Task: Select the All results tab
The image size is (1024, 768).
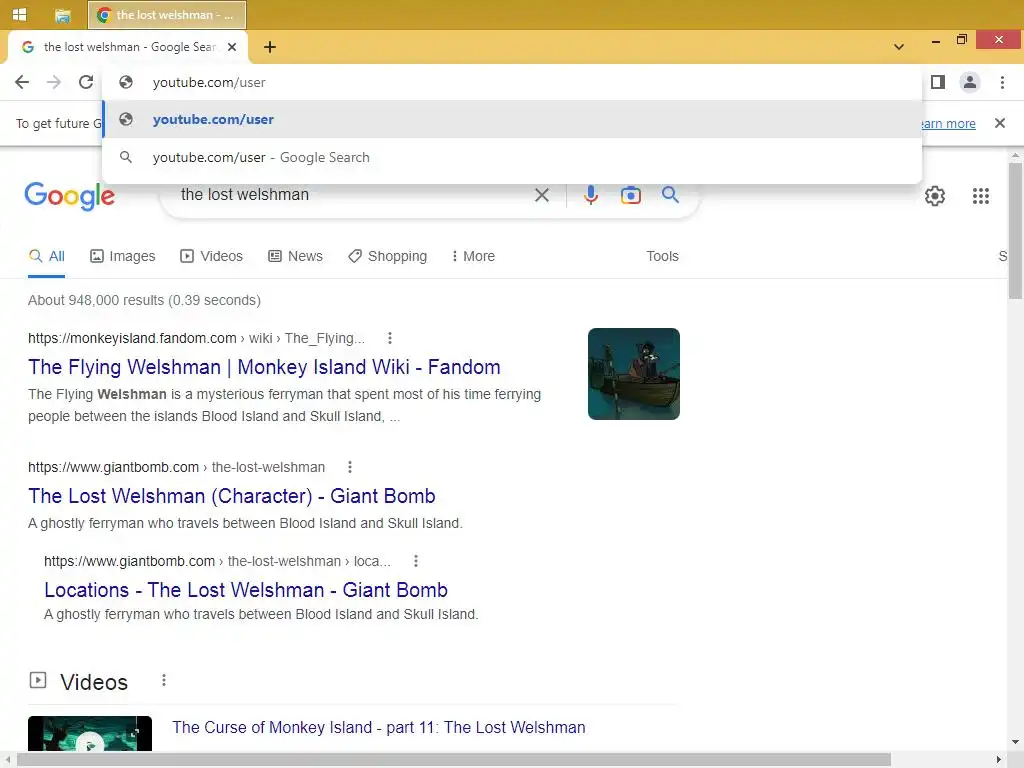Action: pyautogui.click(x=46, y=256)
